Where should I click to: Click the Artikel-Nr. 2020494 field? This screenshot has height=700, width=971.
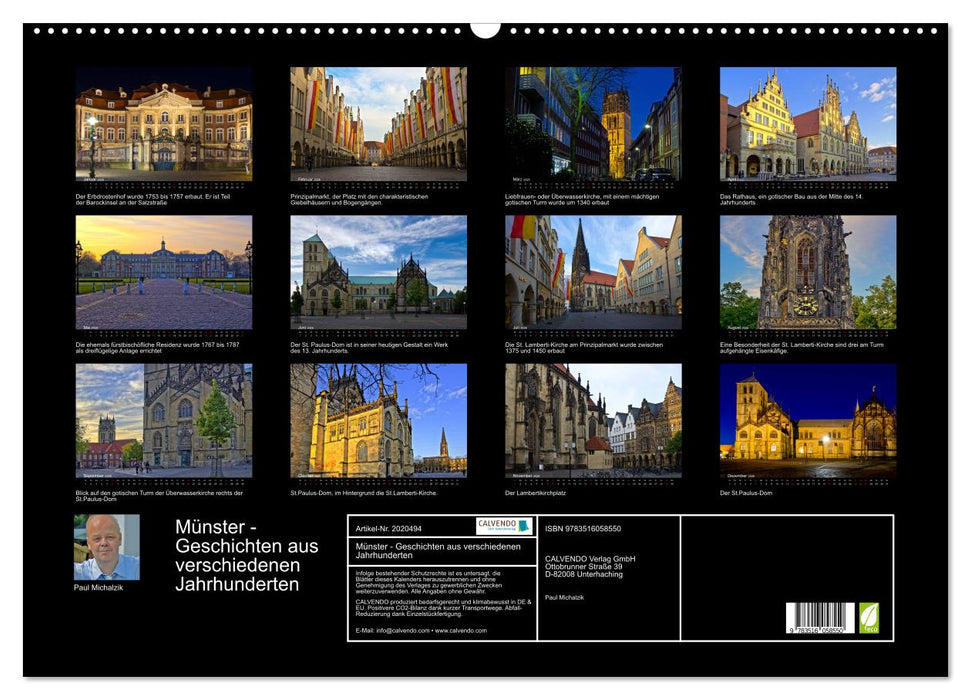click(387, 528)
